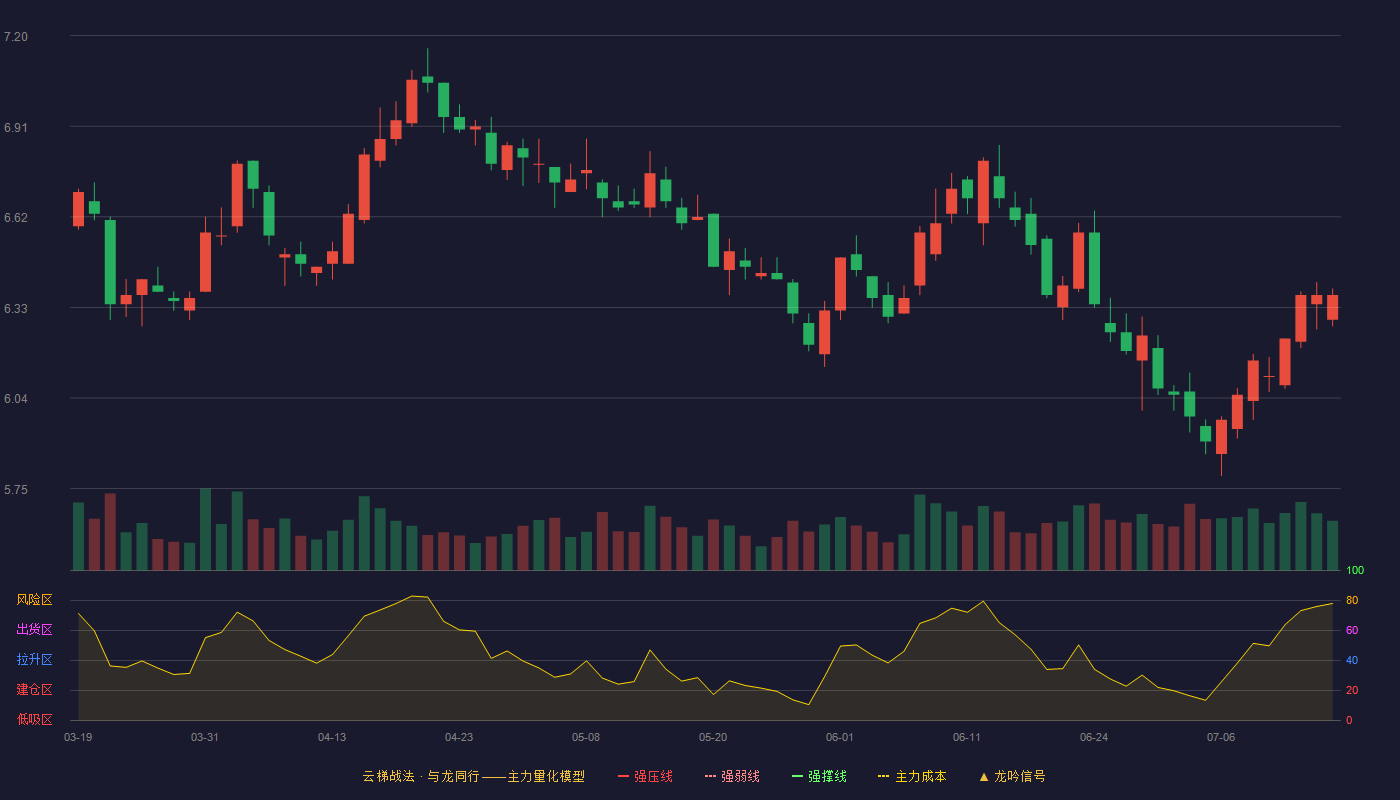
Task: Select the 出货区 zone label
Action: pos(34,630)
